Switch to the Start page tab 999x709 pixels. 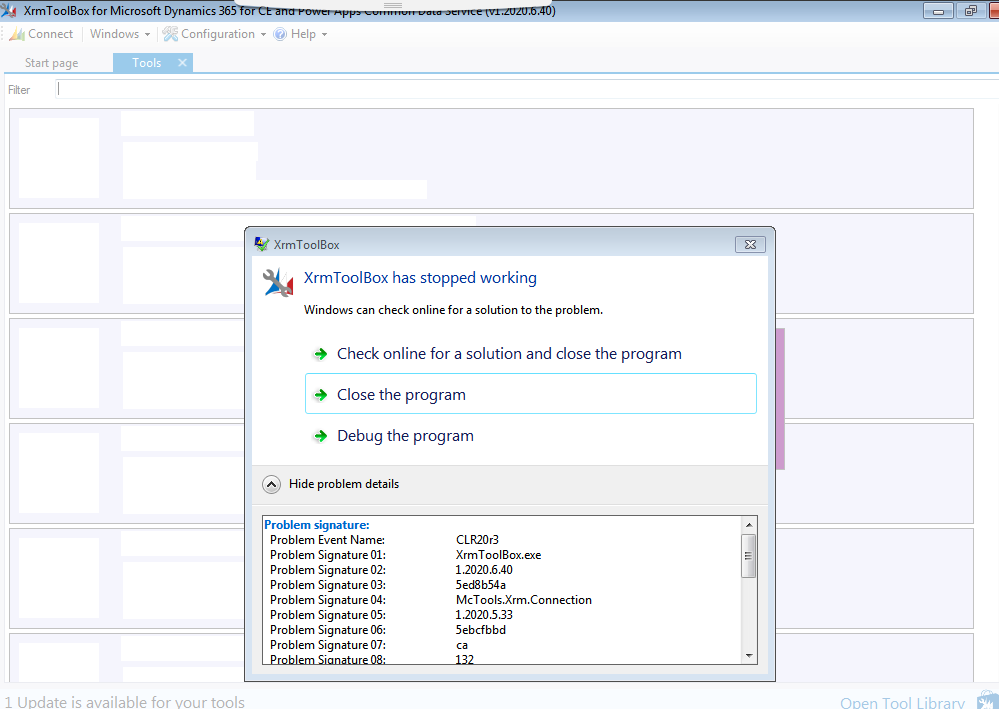52,63
